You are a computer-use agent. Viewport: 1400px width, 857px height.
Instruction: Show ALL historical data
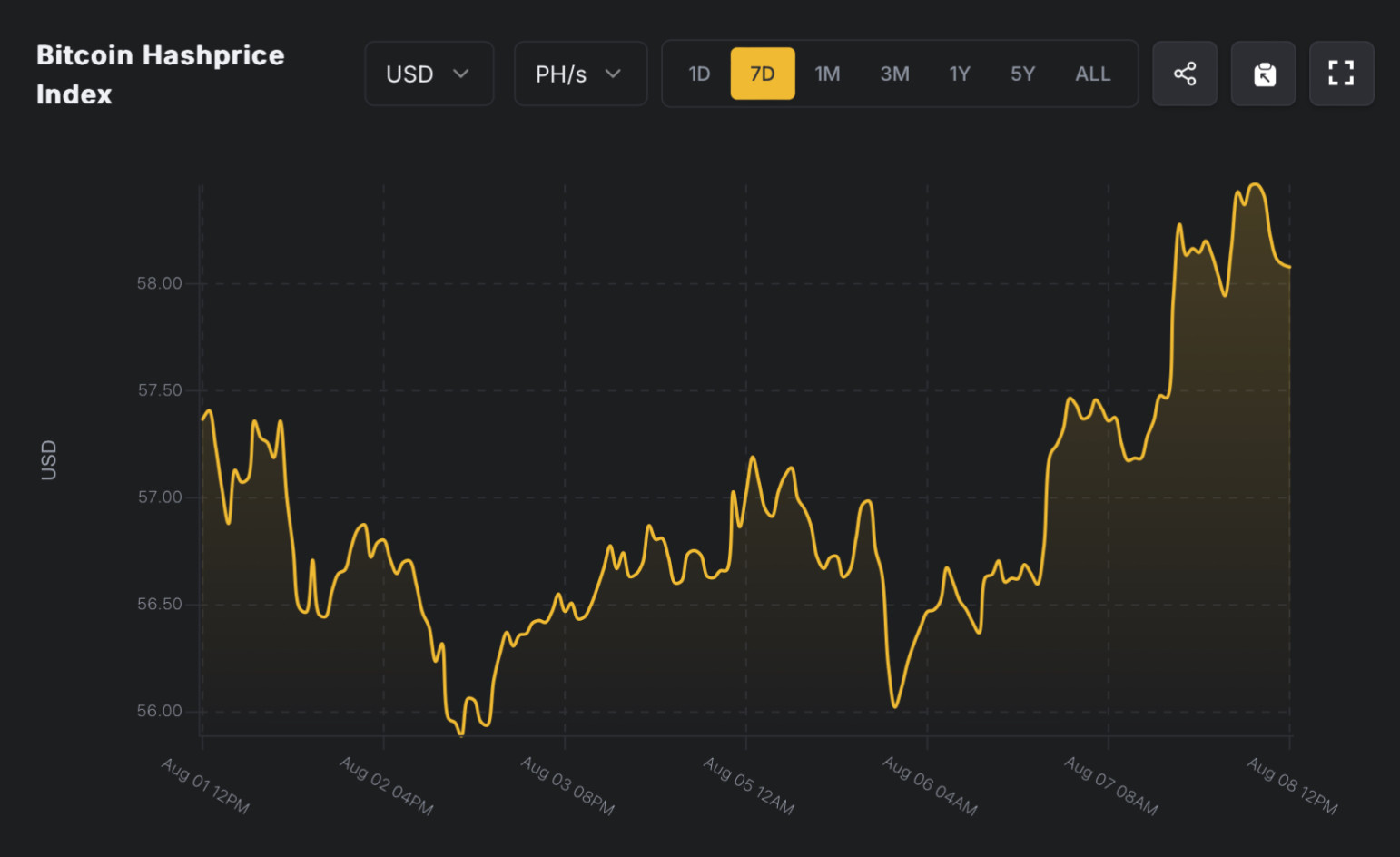[x=1092, y=74]
